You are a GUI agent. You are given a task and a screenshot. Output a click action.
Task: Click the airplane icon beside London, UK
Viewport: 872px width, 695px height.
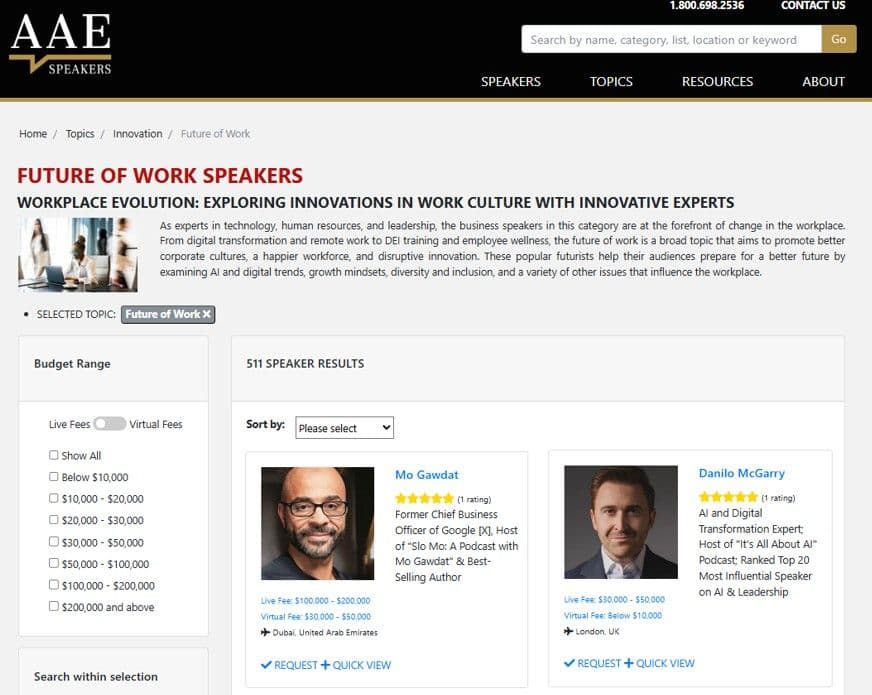click(568, 631)
